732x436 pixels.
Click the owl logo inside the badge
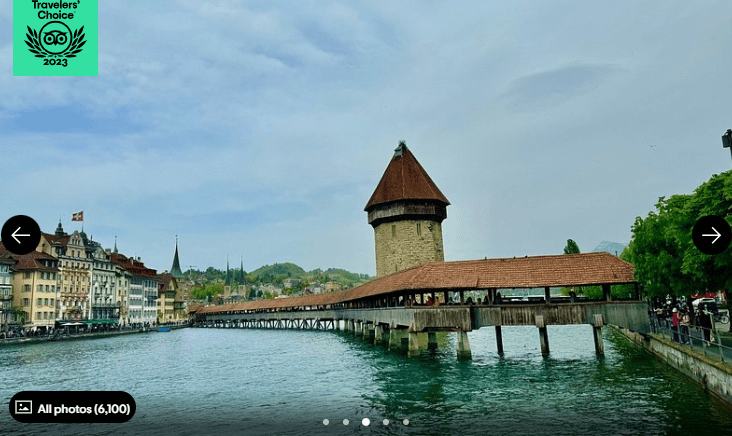click(55, 37)
